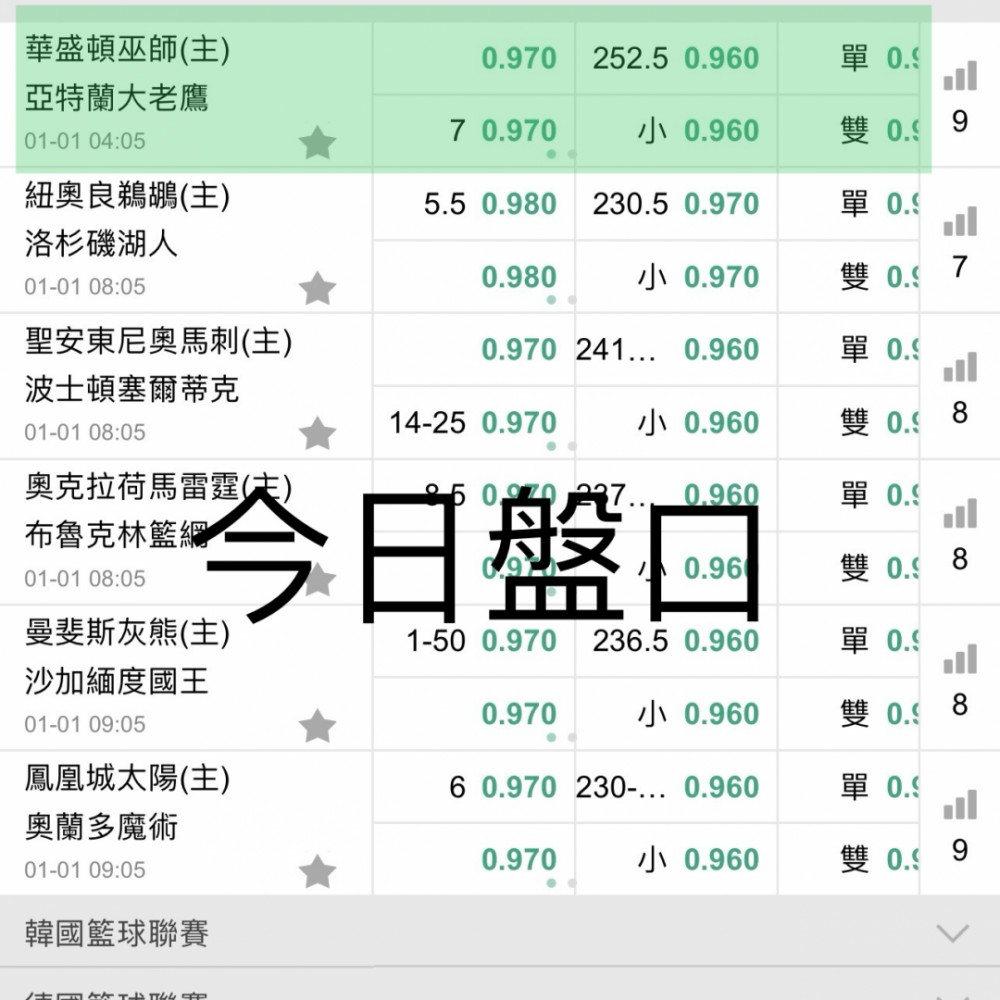The image size is (1000, 1000).
Task: Select 小 0.960 for 華盛頓巫師 game
Action: tap(676, 131)
